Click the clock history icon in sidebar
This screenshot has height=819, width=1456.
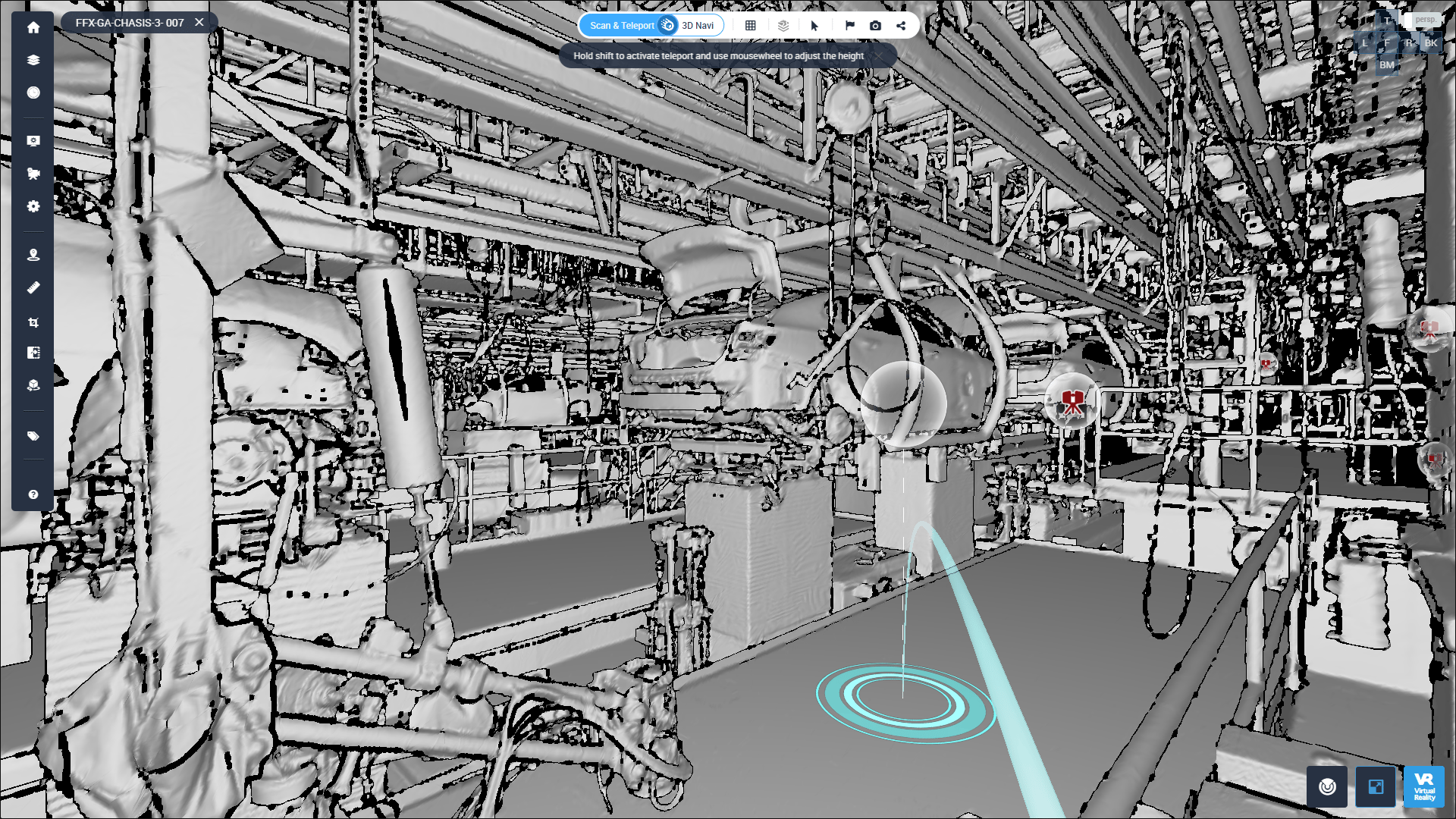(33, 93)
